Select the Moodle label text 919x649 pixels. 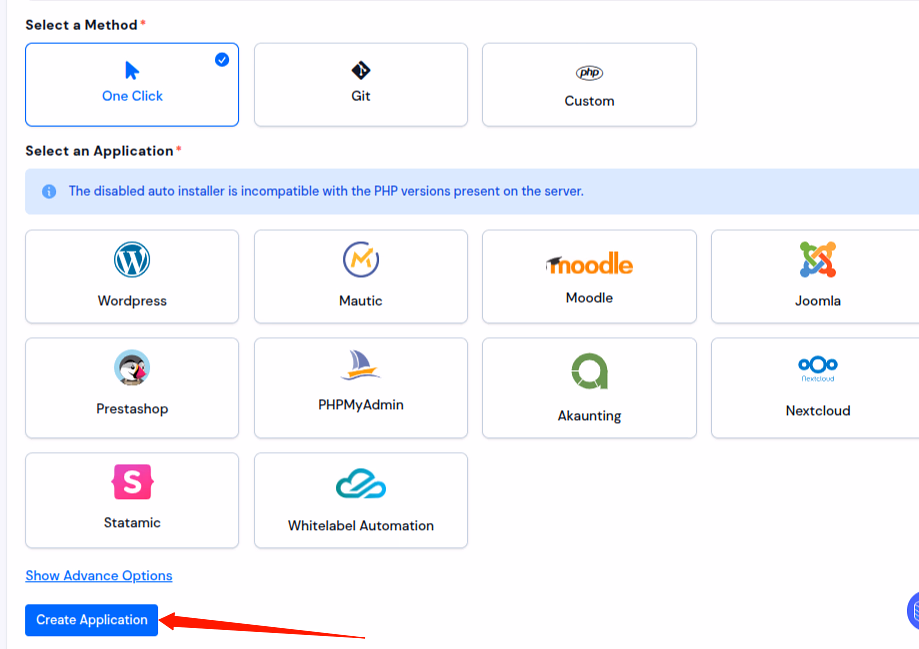[589, 298]
